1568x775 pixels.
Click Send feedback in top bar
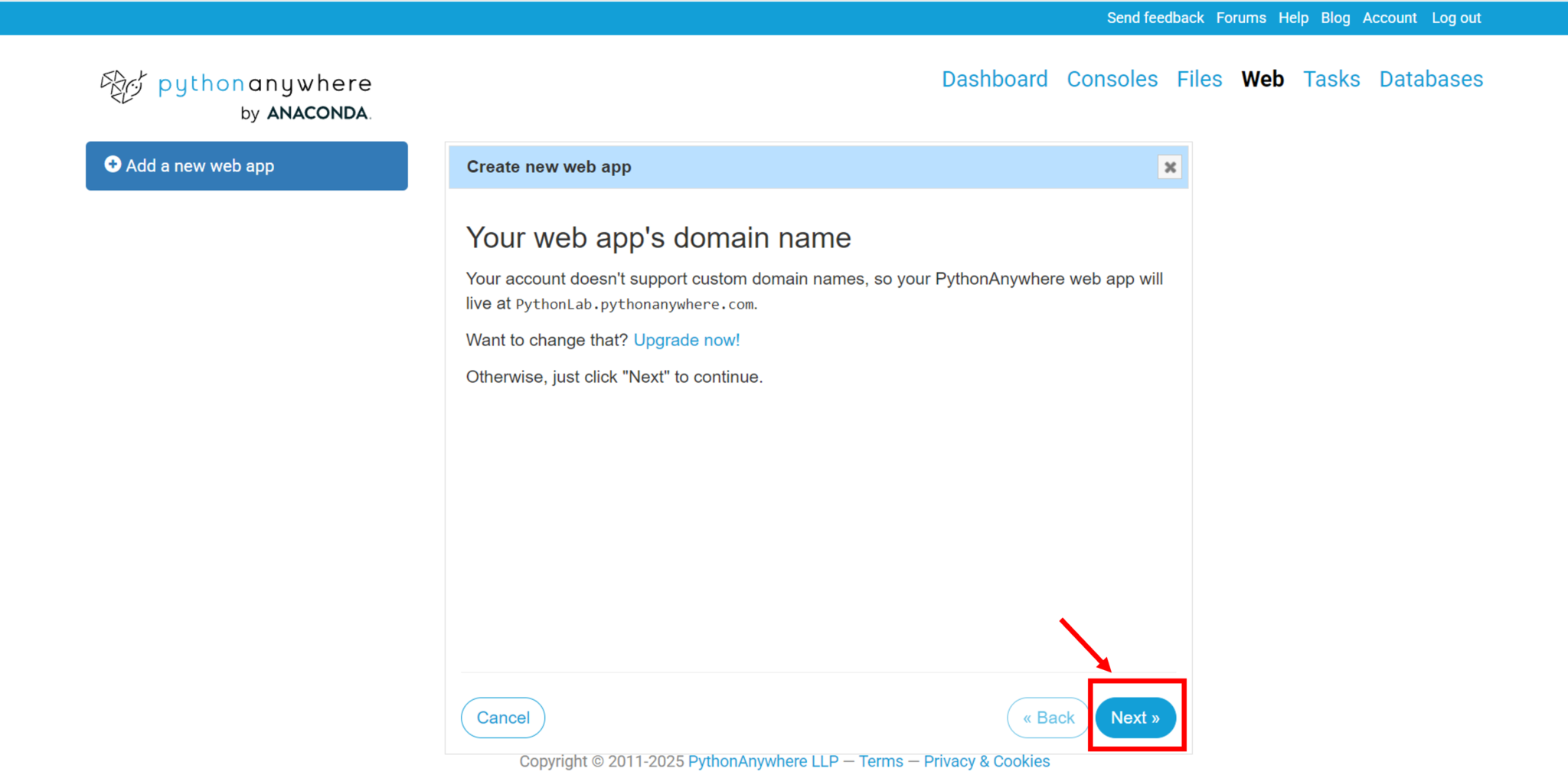coord(1155,18)
